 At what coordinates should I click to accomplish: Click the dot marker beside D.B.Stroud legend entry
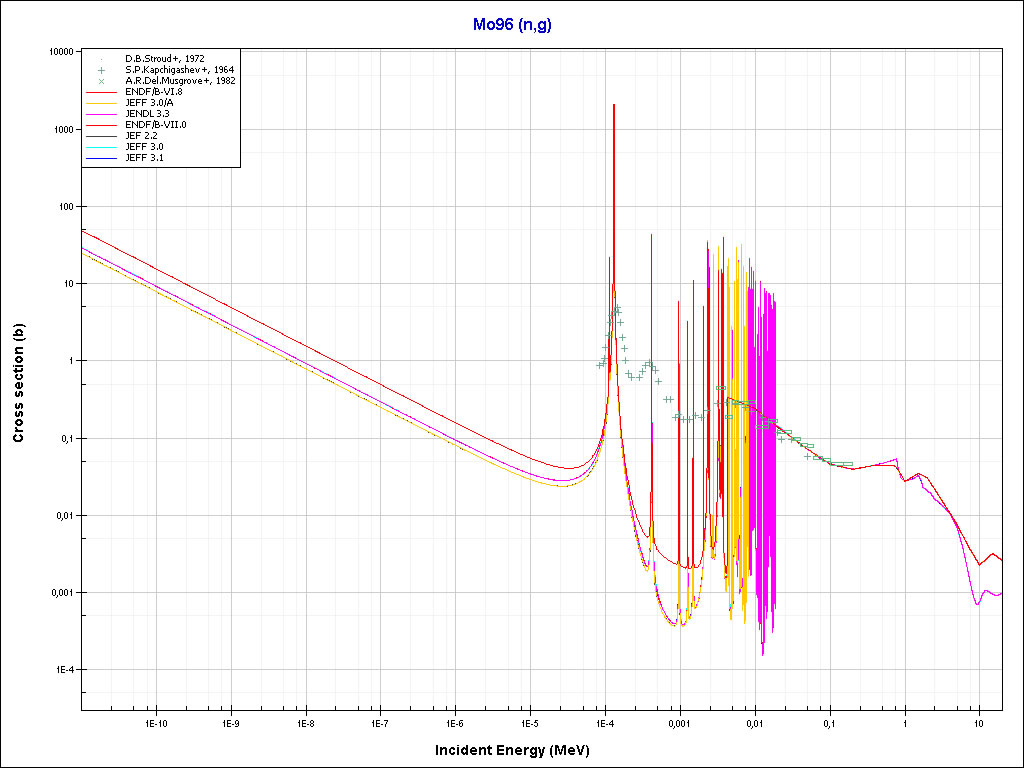click(101, 59)
